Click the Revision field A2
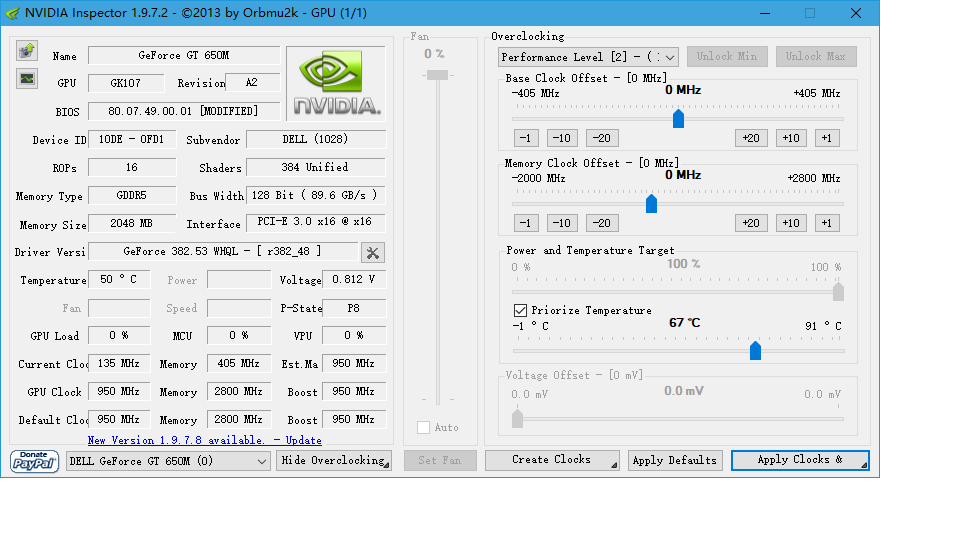 pyautogui.click(x=253, y=83)
